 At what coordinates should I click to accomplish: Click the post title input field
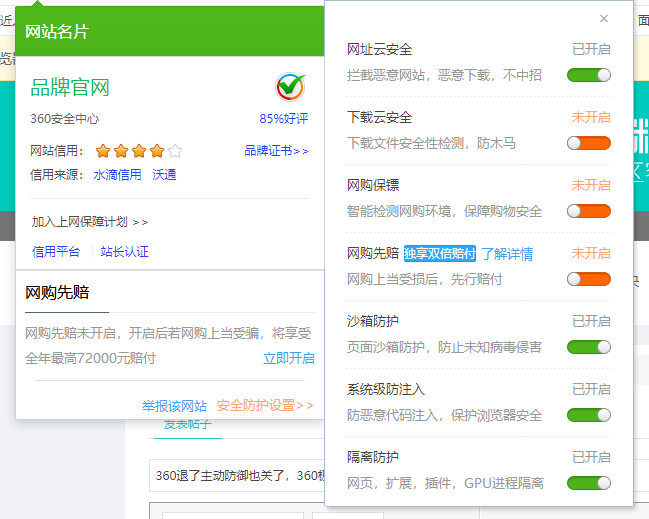click(x=237, y=475)
